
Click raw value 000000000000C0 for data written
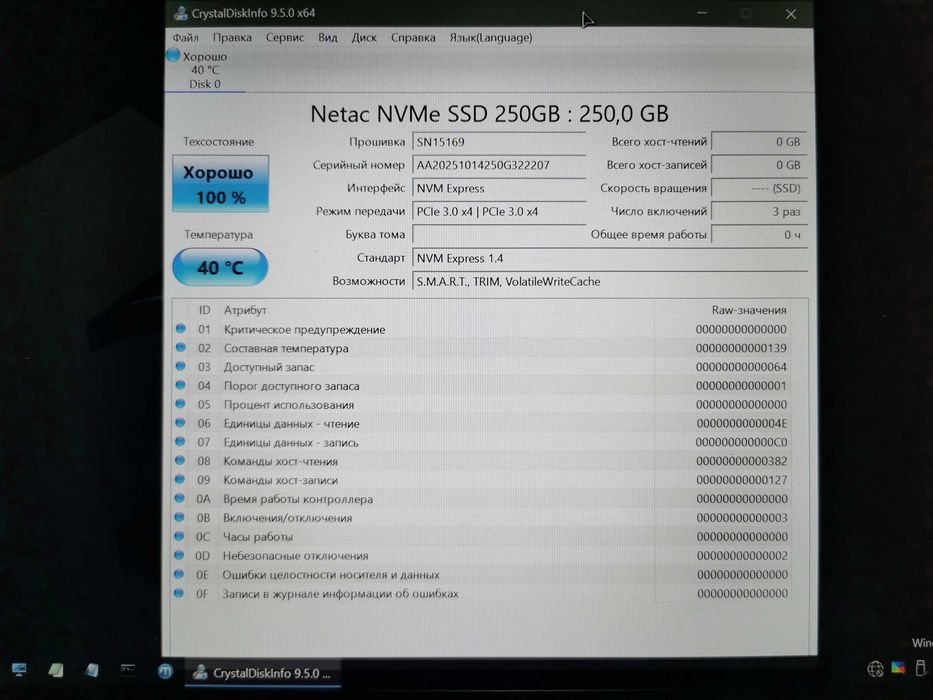[741, 442]
